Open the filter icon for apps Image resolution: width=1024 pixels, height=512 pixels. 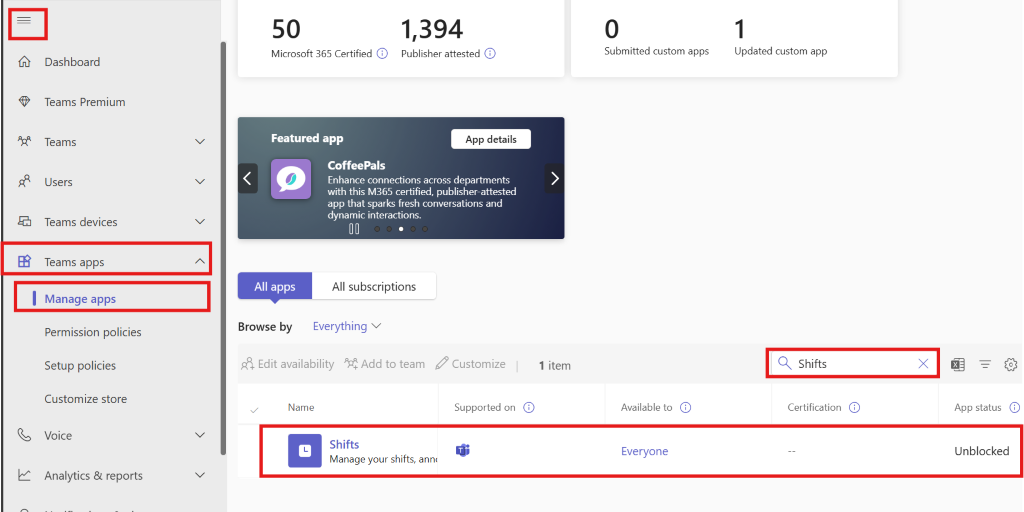985,364
